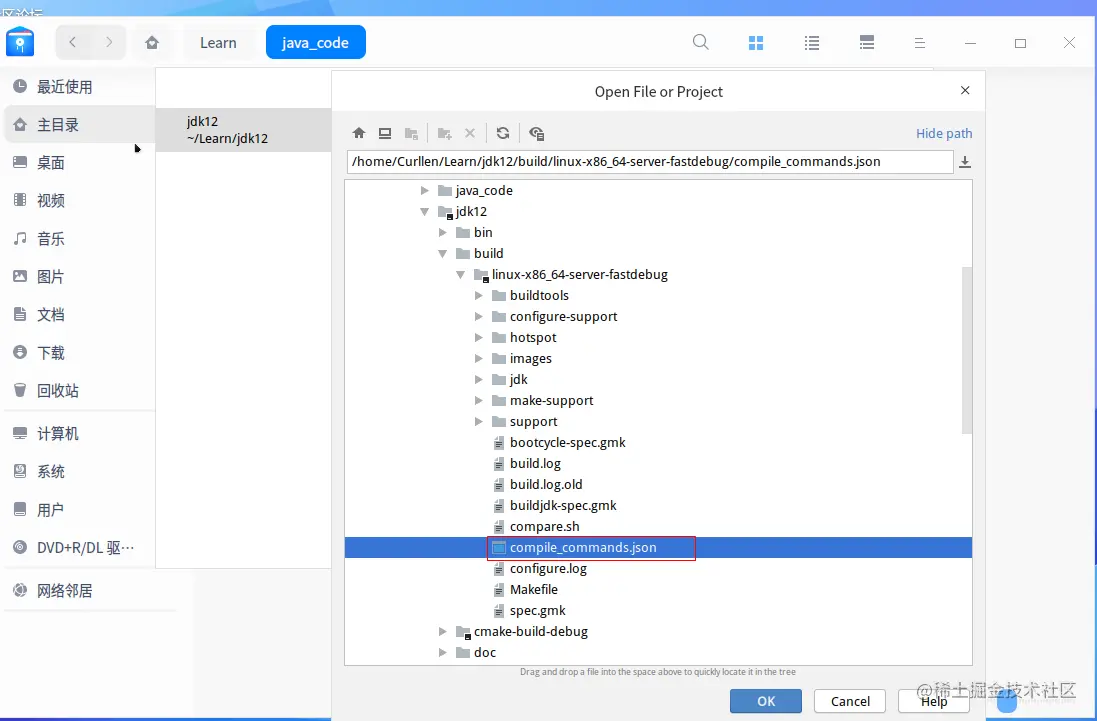Screen dimensions: 1097x721
Task: Open 桌面 in file manager sidebar
Action: 78,162
